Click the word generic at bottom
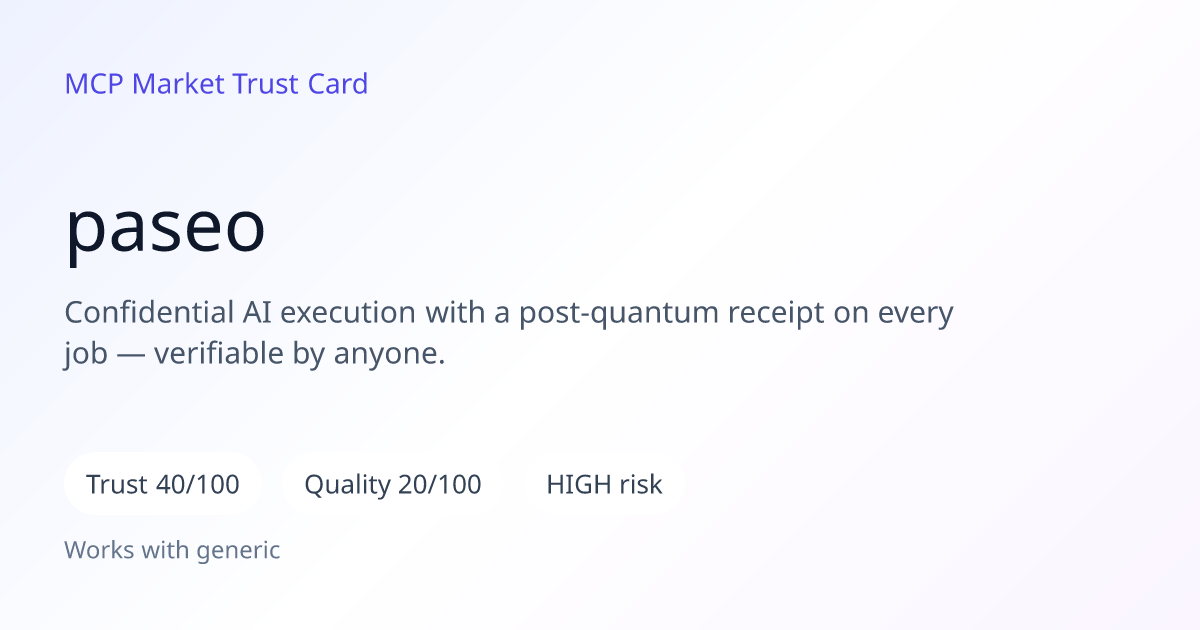Screen dimensions: 1200x630 point(239,550)
